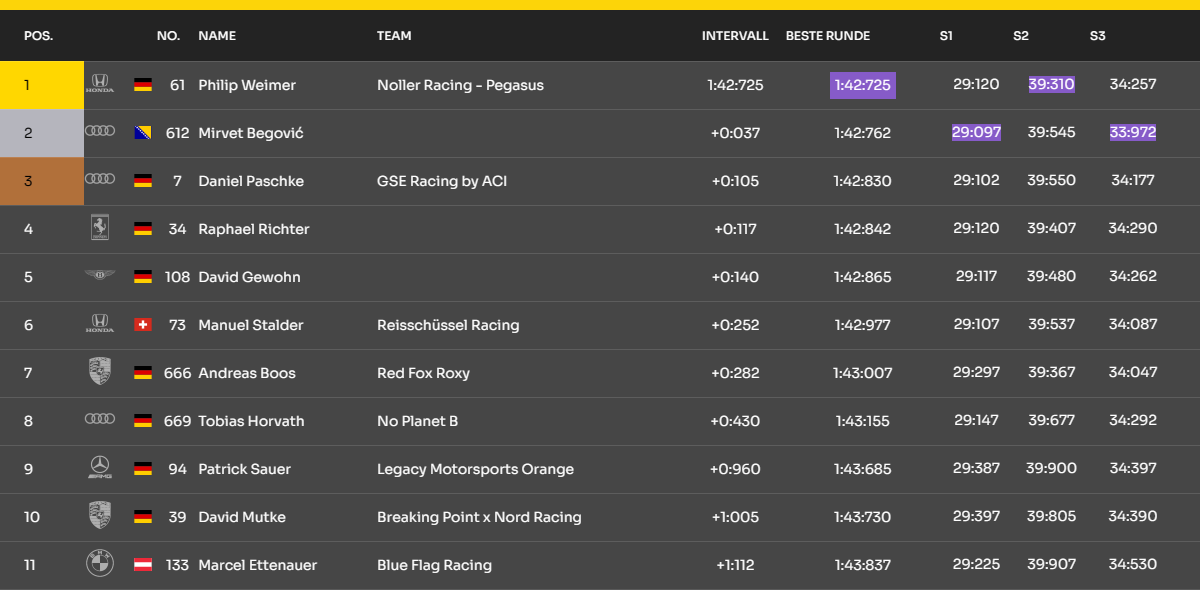The image size is (1200, 590).
Task: Click the Bosnian flag next to Mirvet Begović
Action: (x=143, y=133)
